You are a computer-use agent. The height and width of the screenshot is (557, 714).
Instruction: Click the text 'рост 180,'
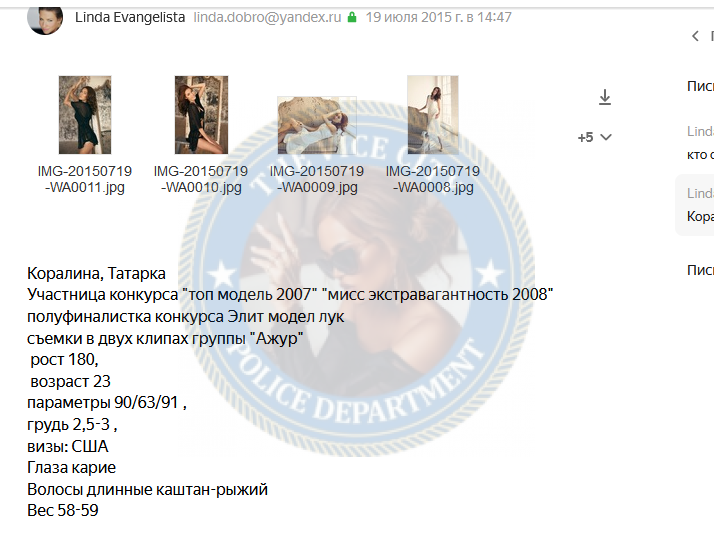click(64, 359)
